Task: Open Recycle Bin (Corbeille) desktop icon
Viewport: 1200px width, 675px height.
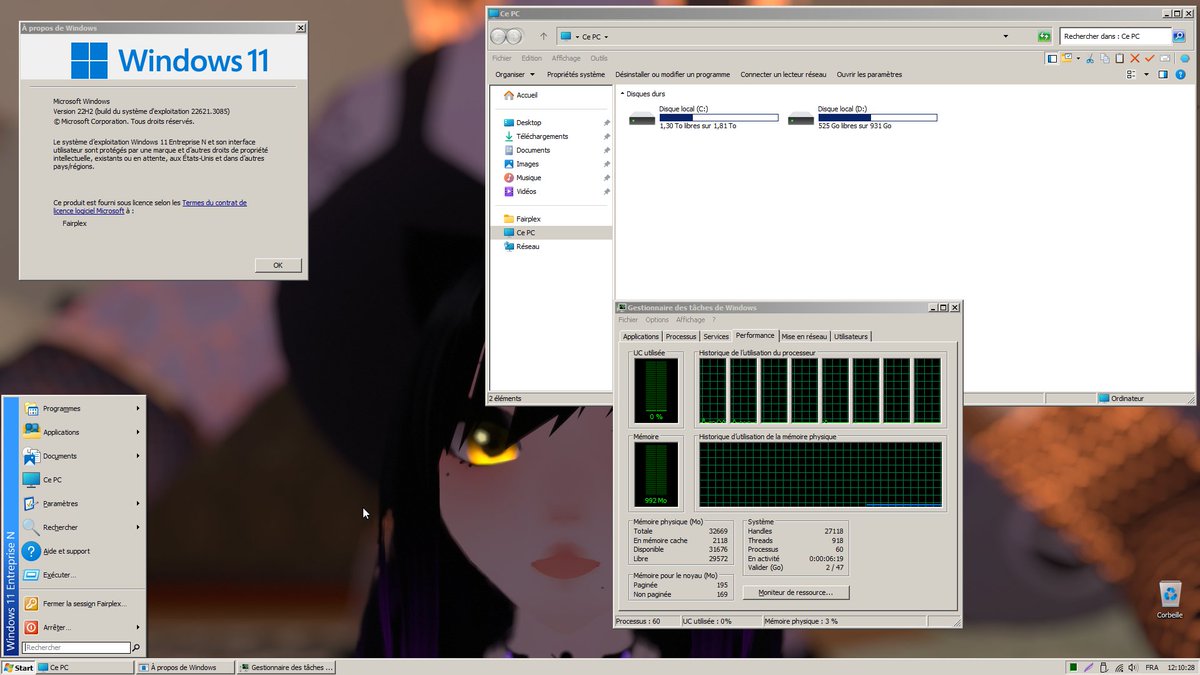Action: (x=1169, y=600)
